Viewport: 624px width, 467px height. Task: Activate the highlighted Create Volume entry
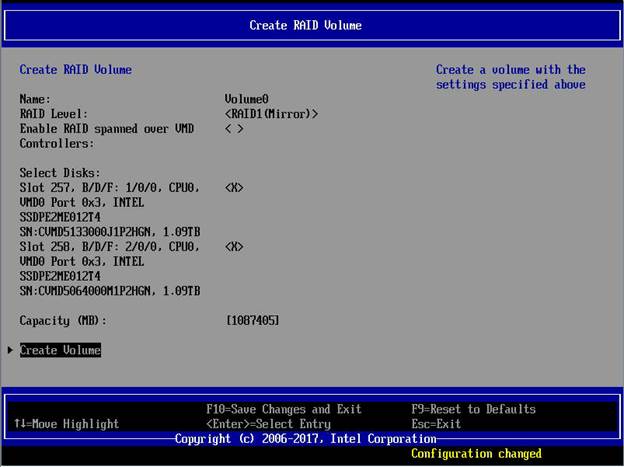(61, 350)
